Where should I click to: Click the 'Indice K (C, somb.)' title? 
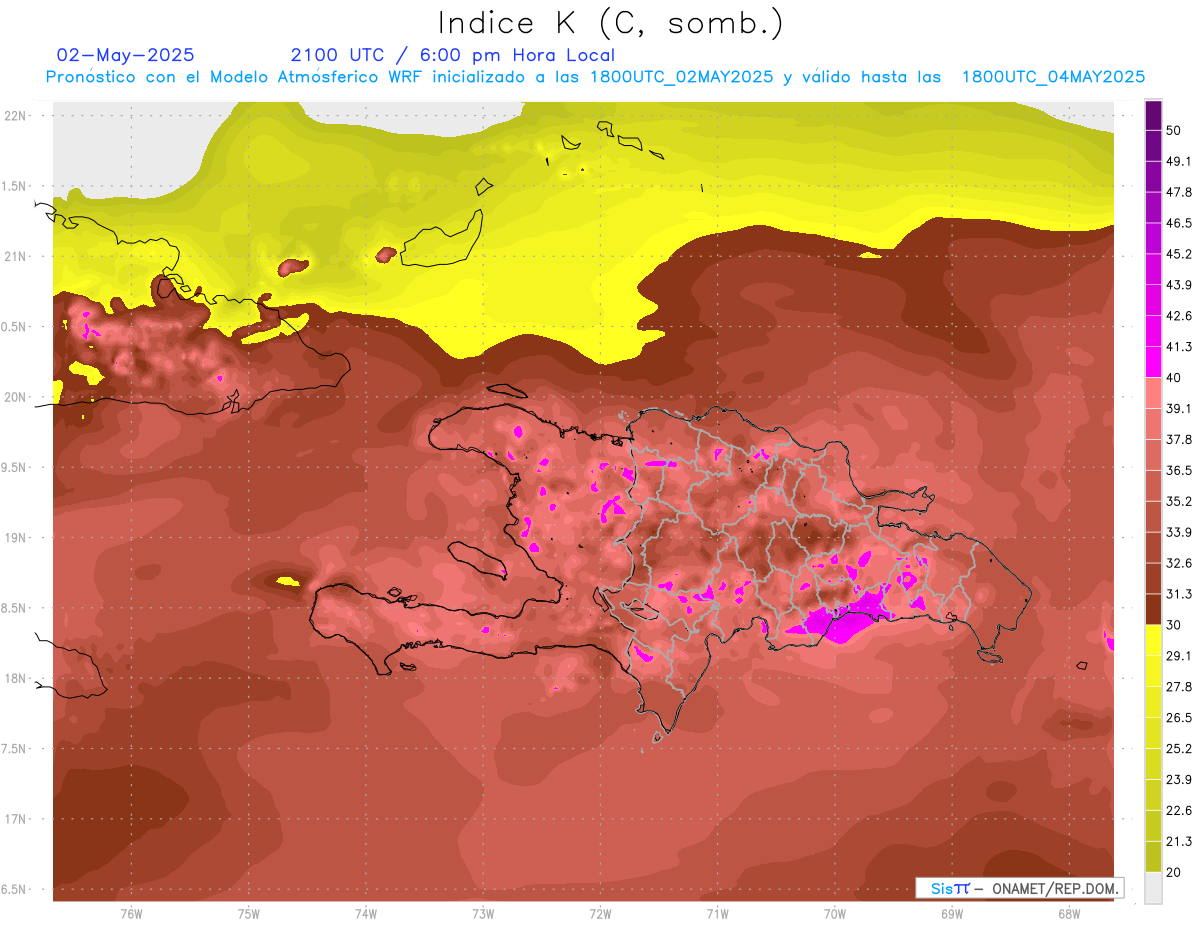click(611, 22)
